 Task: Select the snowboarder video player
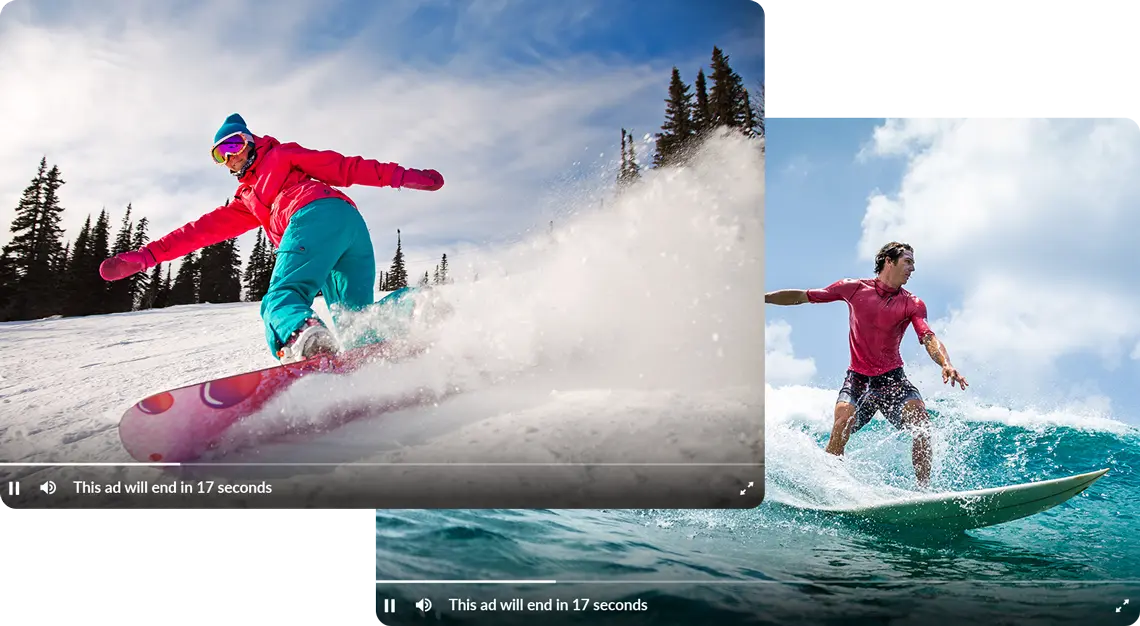pyautogui.click(x=382, y=254)
